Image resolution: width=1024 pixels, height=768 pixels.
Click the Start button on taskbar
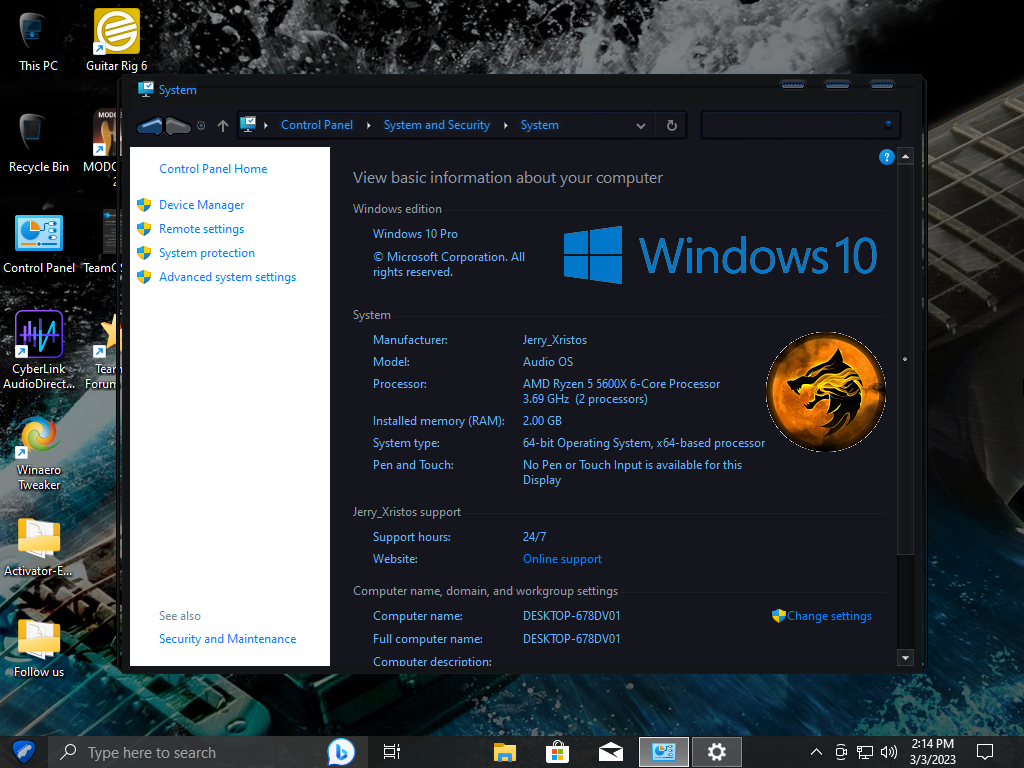[x=24, y=752]
